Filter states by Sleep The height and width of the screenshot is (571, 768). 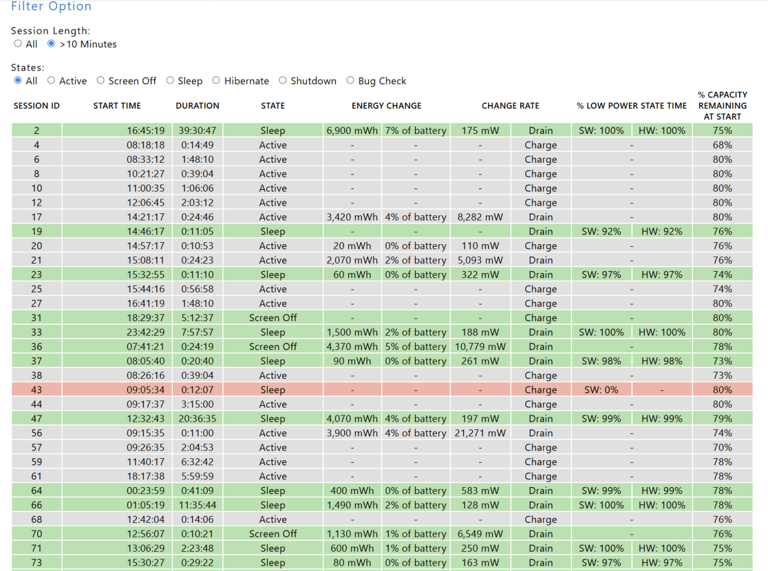(x=170, y=80)
